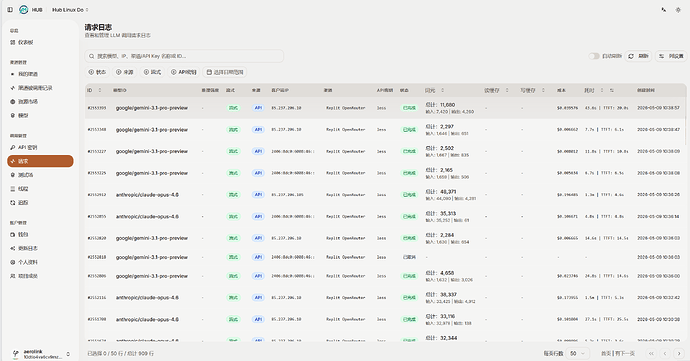
Task: Toggle the auto refresh switch
Action: coord(594,56)
